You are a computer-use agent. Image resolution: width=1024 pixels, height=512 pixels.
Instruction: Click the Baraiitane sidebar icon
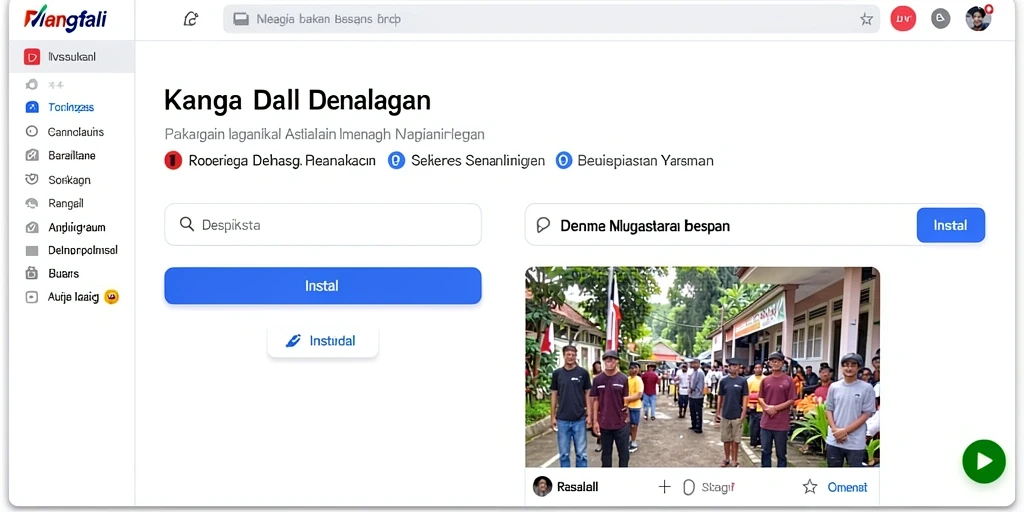click(31, 155)
